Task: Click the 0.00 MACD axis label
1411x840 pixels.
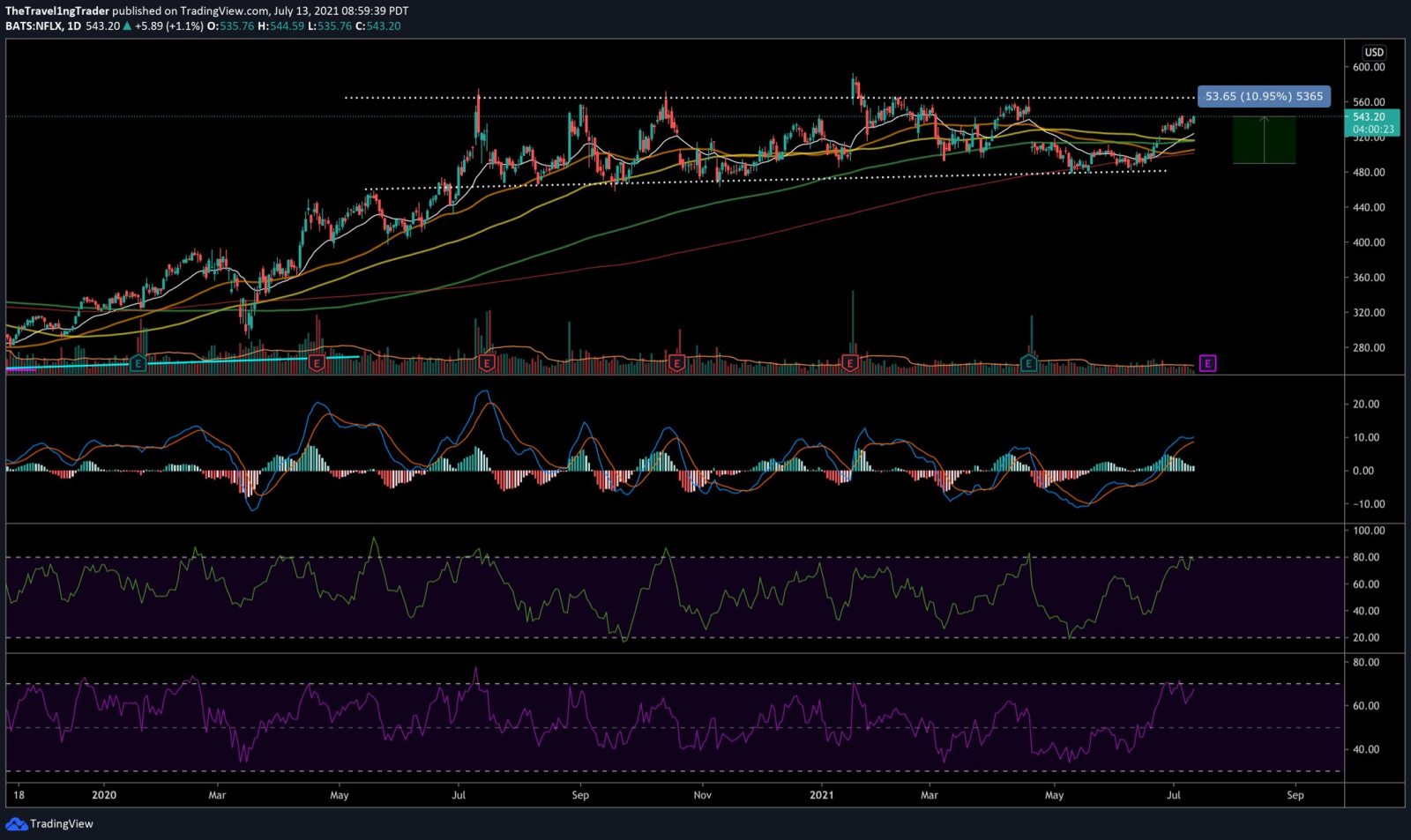Action: tap(1362, 471)
